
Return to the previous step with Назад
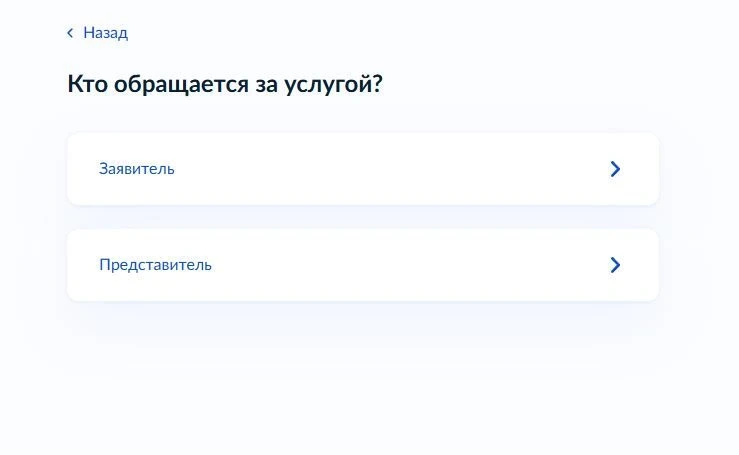[x=105, y=33]
